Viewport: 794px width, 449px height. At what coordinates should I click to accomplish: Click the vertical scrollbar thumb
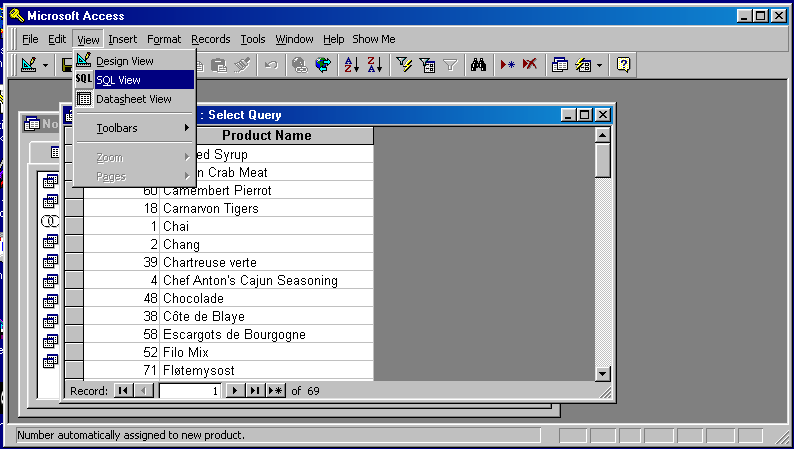point(602,160)
